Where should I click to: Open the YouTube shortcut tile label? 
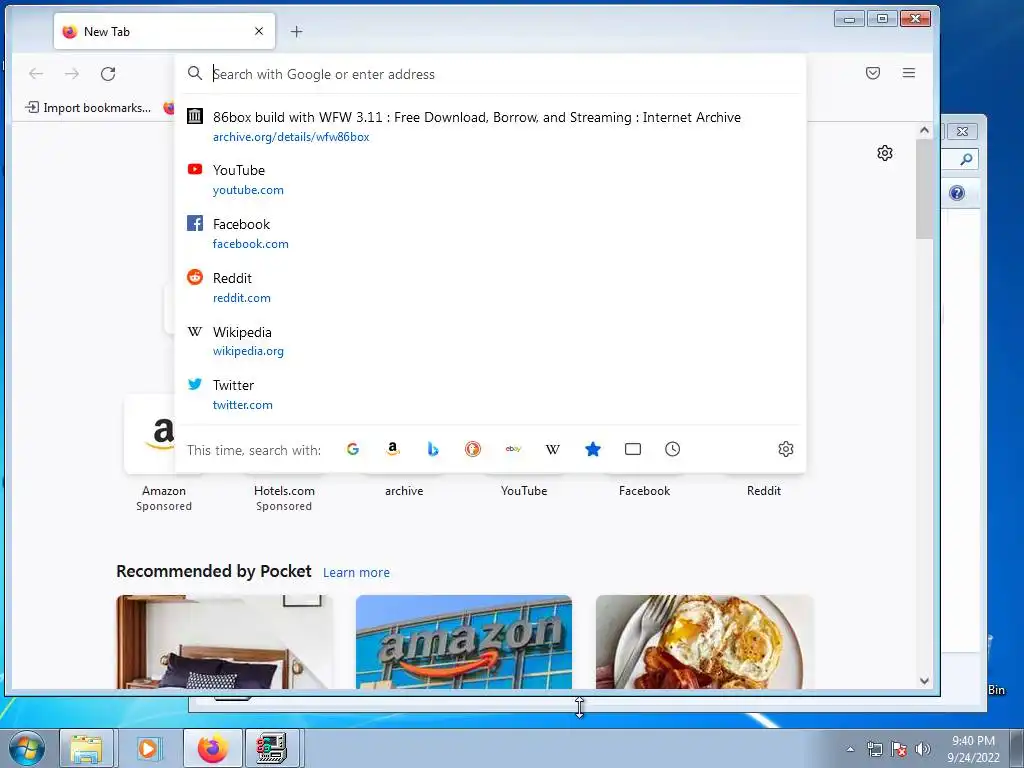(x=524, y=490)
